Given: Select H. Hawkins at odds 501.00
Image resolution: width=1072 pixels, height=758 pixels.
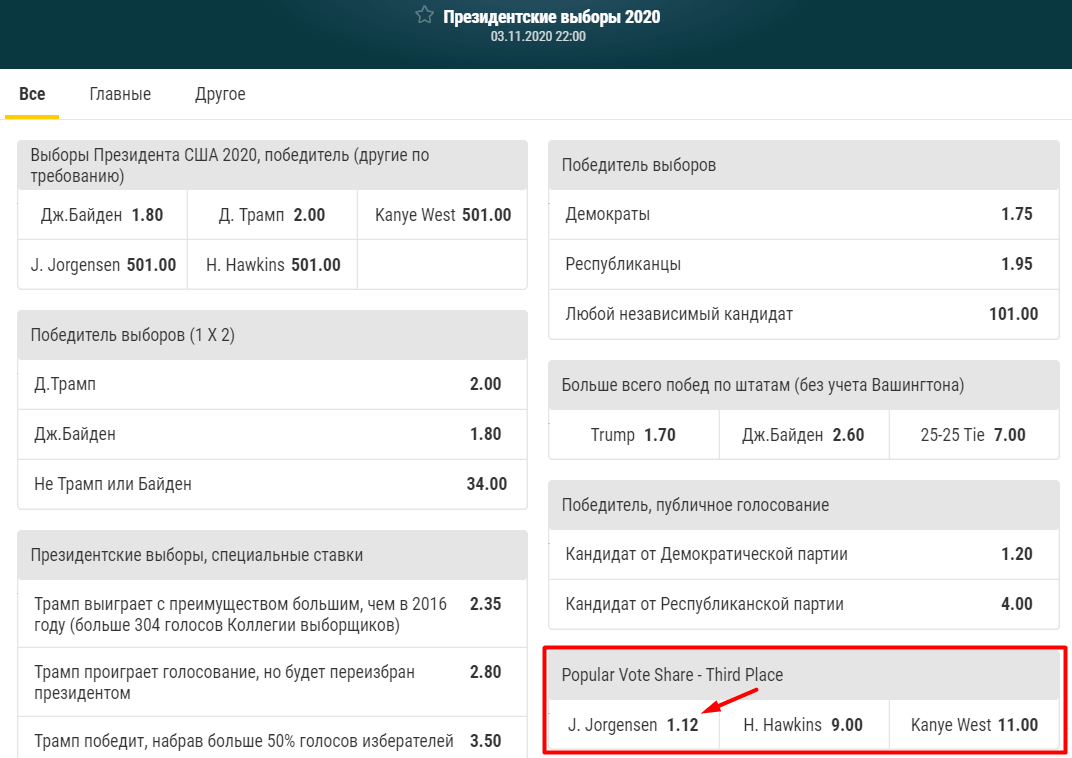Looking at the screenshot, I should tap(272, 265).
